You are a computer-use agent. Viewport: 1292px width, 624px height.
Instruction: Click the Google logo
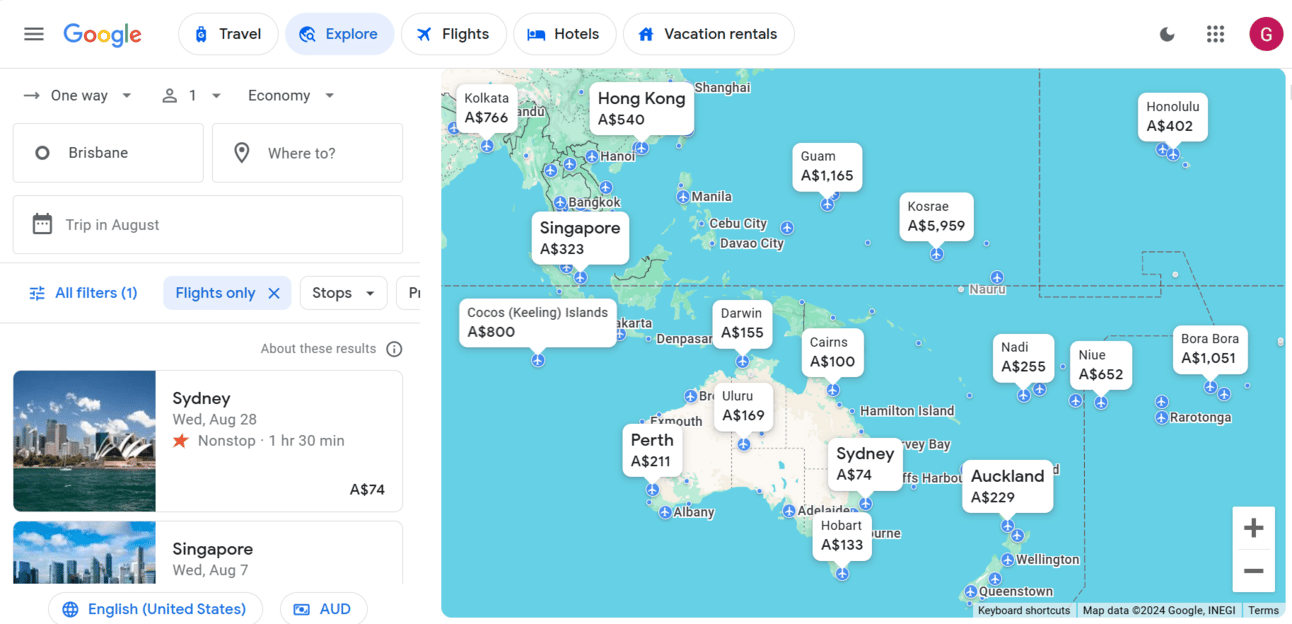pos(102,34)
